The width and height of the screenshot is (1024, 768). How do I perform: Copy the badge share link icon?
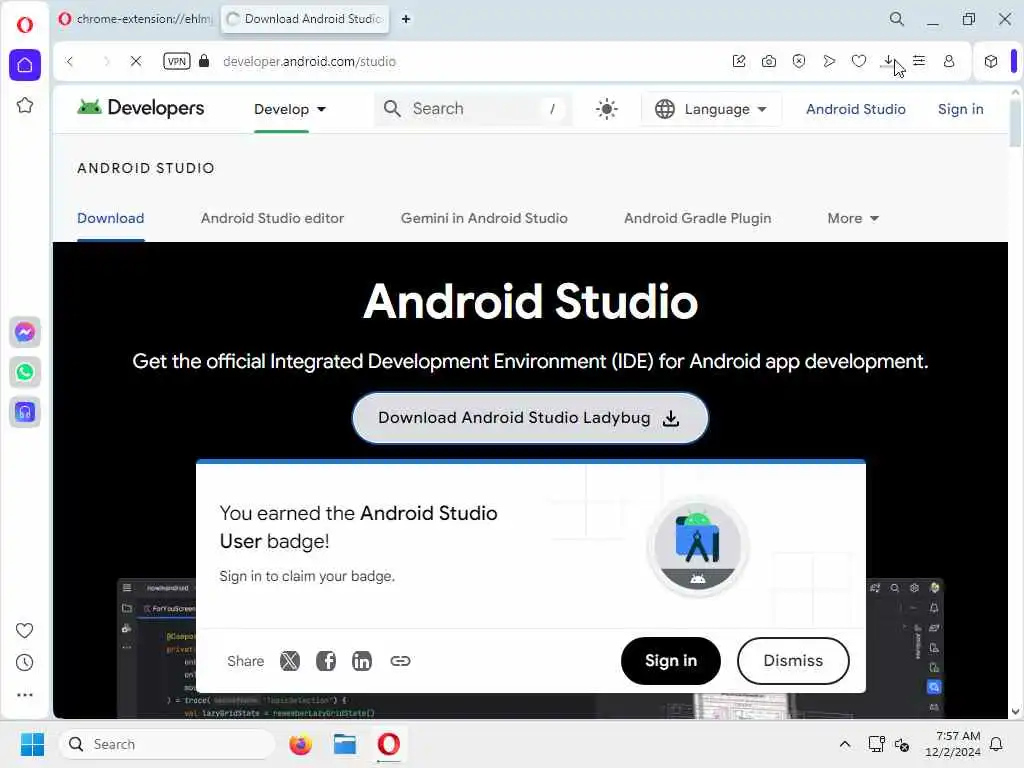(400, 661)
